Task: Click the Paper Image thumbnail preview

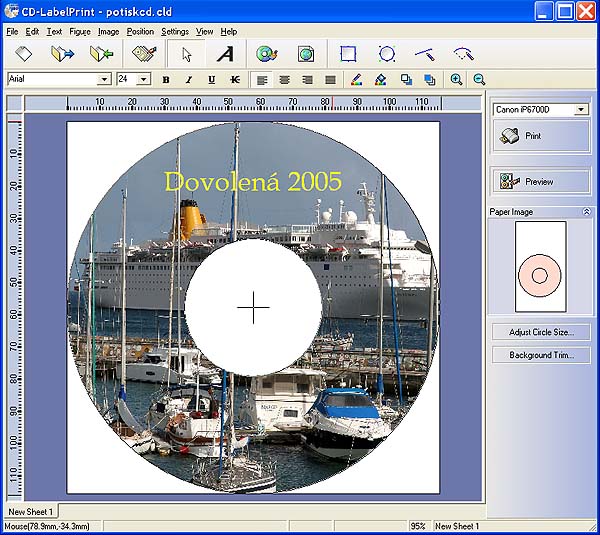Action: click(540, 267)
